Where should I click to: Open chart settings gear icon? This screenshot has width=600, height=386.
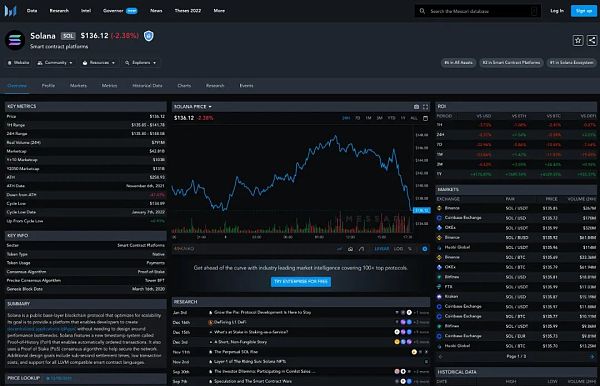point(425,249)
